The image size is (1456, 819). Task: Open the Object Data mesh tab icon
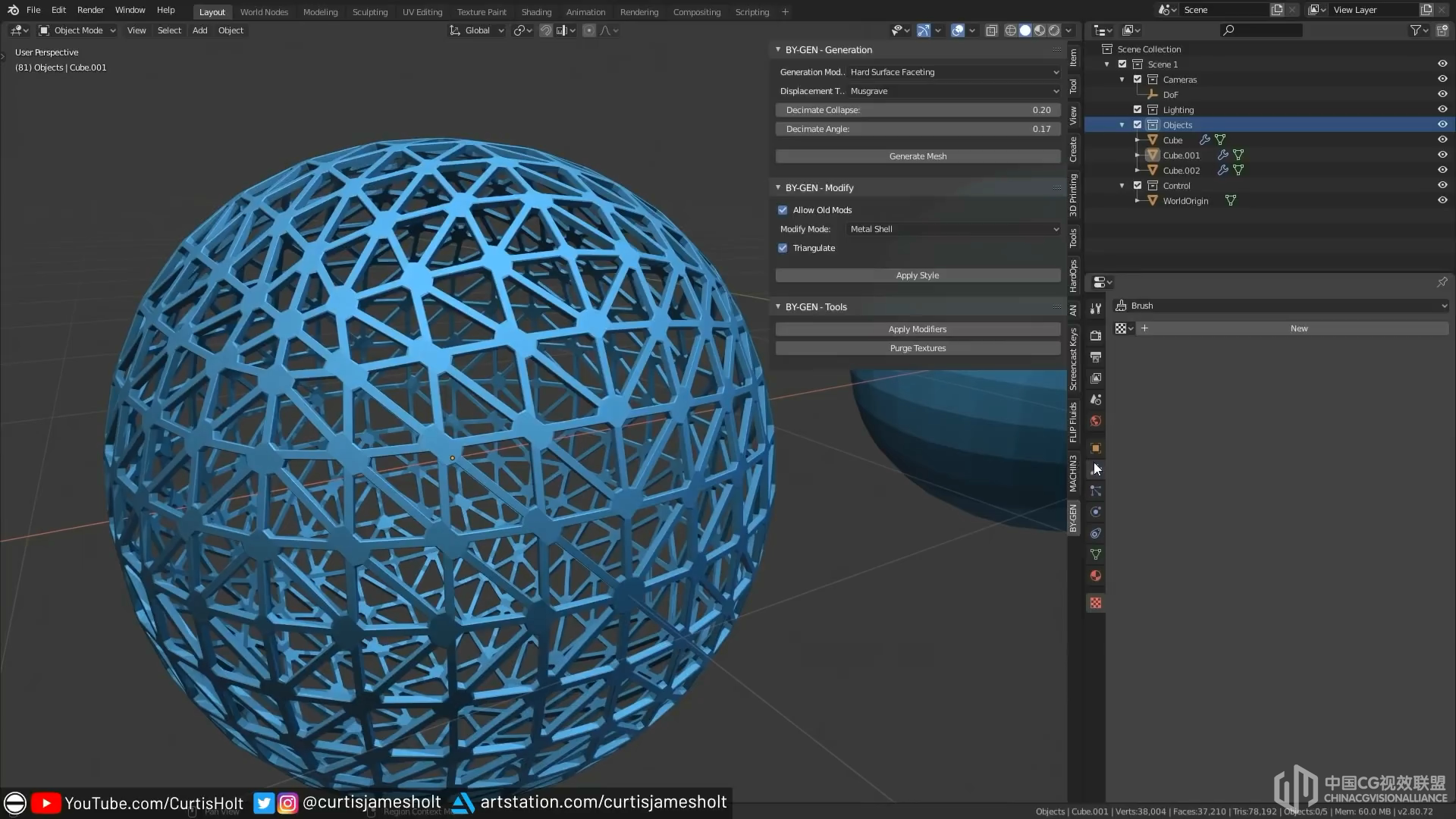click(1096, 554)
